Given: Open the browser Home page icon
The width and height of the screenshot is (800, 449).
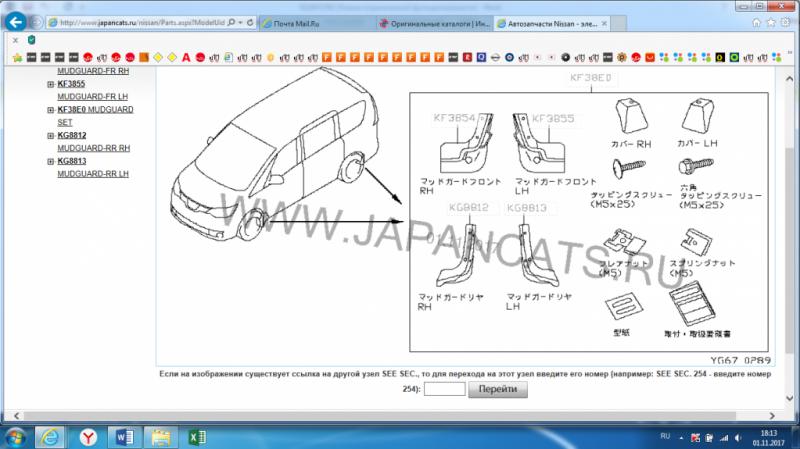Looking at the screenshot, I should pos(757,23).
